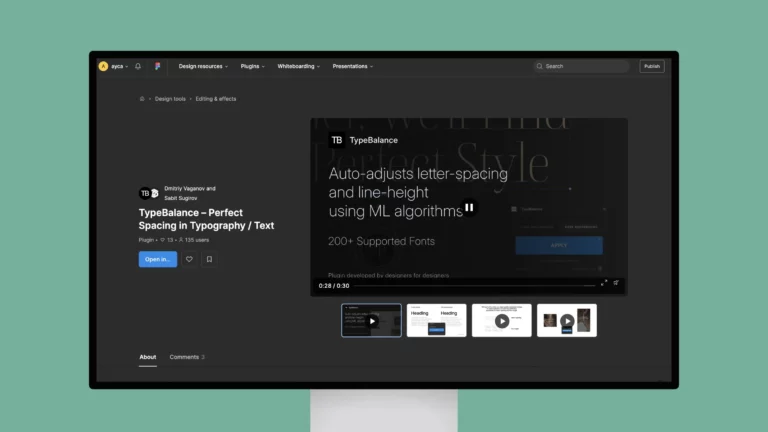Open the ayca account dropdown
768x432 pixels.
click(x=112, y=66)
